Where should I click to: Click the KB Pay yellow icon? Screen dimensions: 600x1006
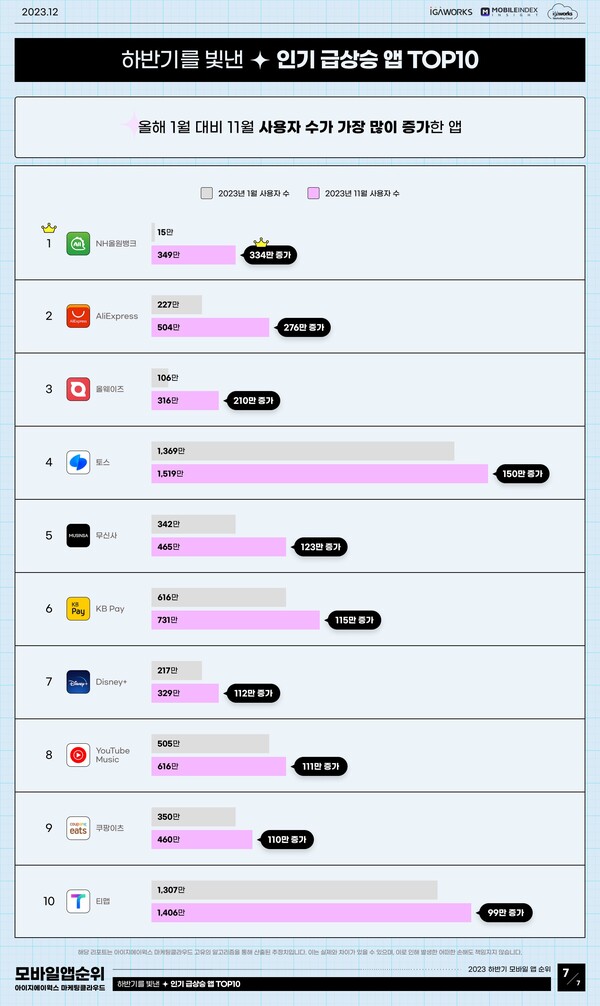tap(78, 609)
